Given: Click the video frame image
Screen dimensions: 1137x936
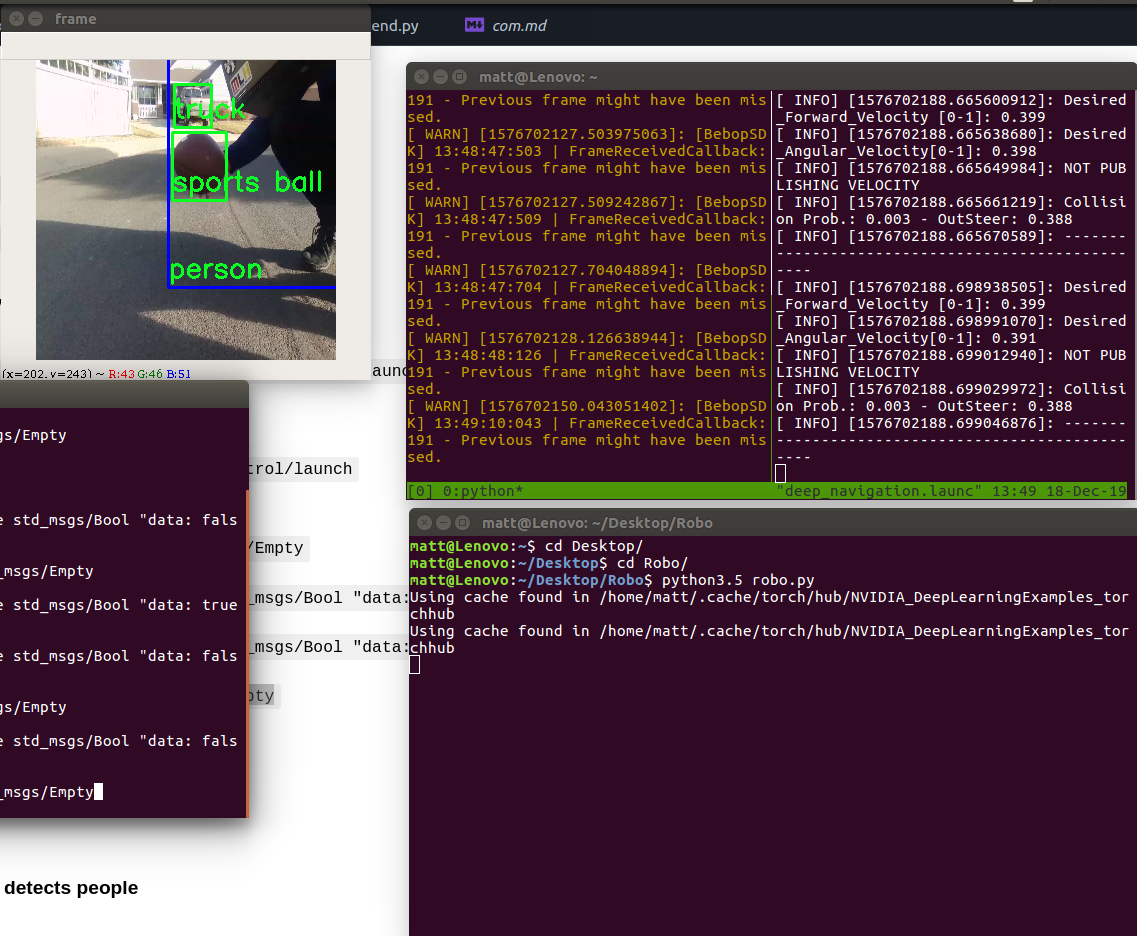Looking at the screenshot, I should pos(186,210).
